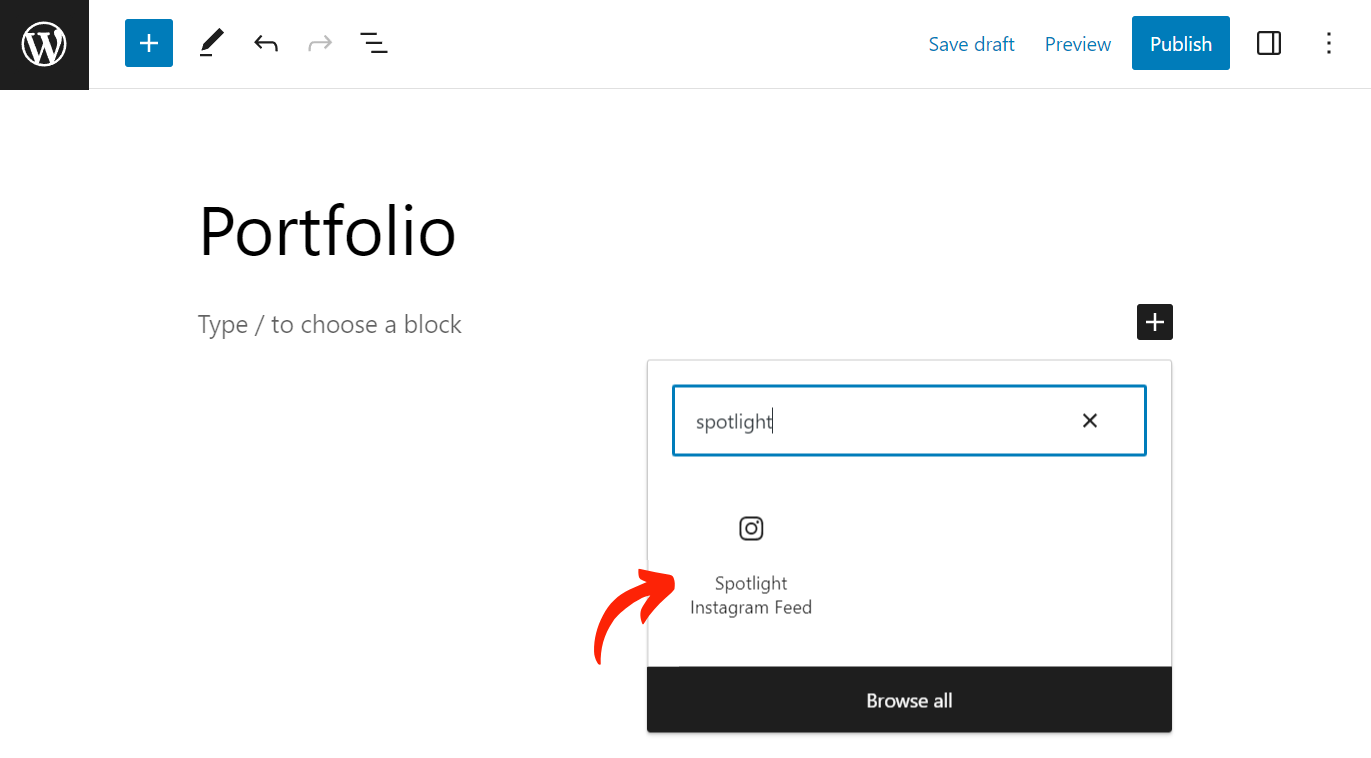
Task: Click the Browse all button
Action: [x=909, y=700]
